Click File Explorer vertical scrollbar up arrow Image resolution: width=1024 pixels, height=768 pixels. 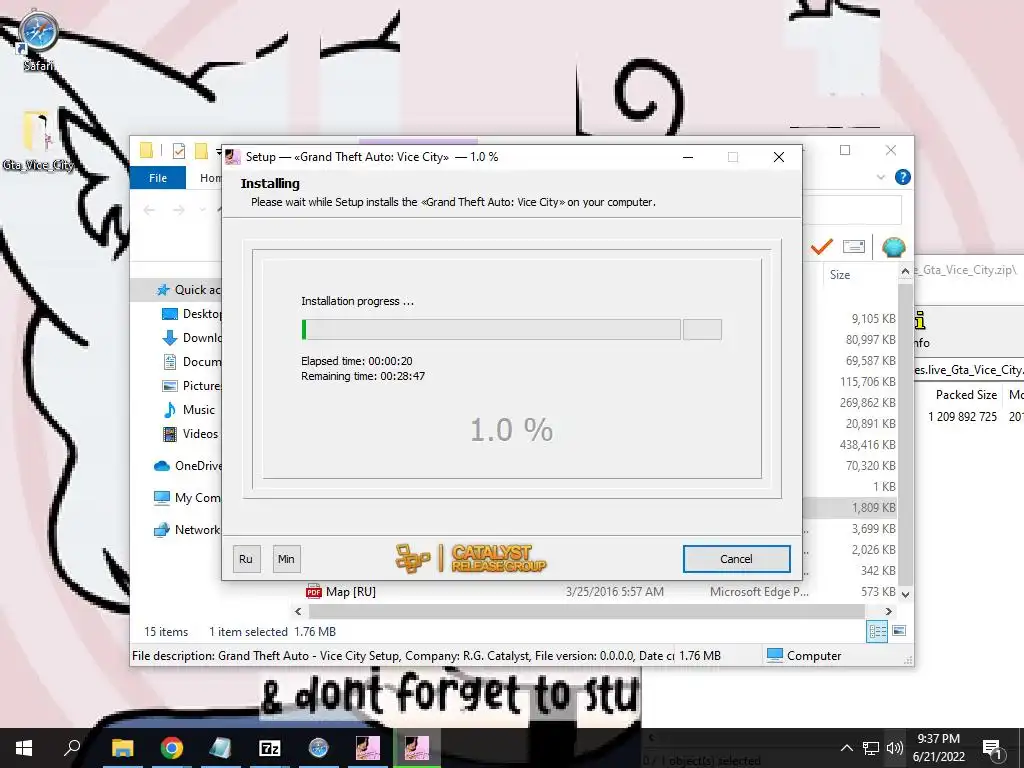pyautogui.click(x=905, y=271)
